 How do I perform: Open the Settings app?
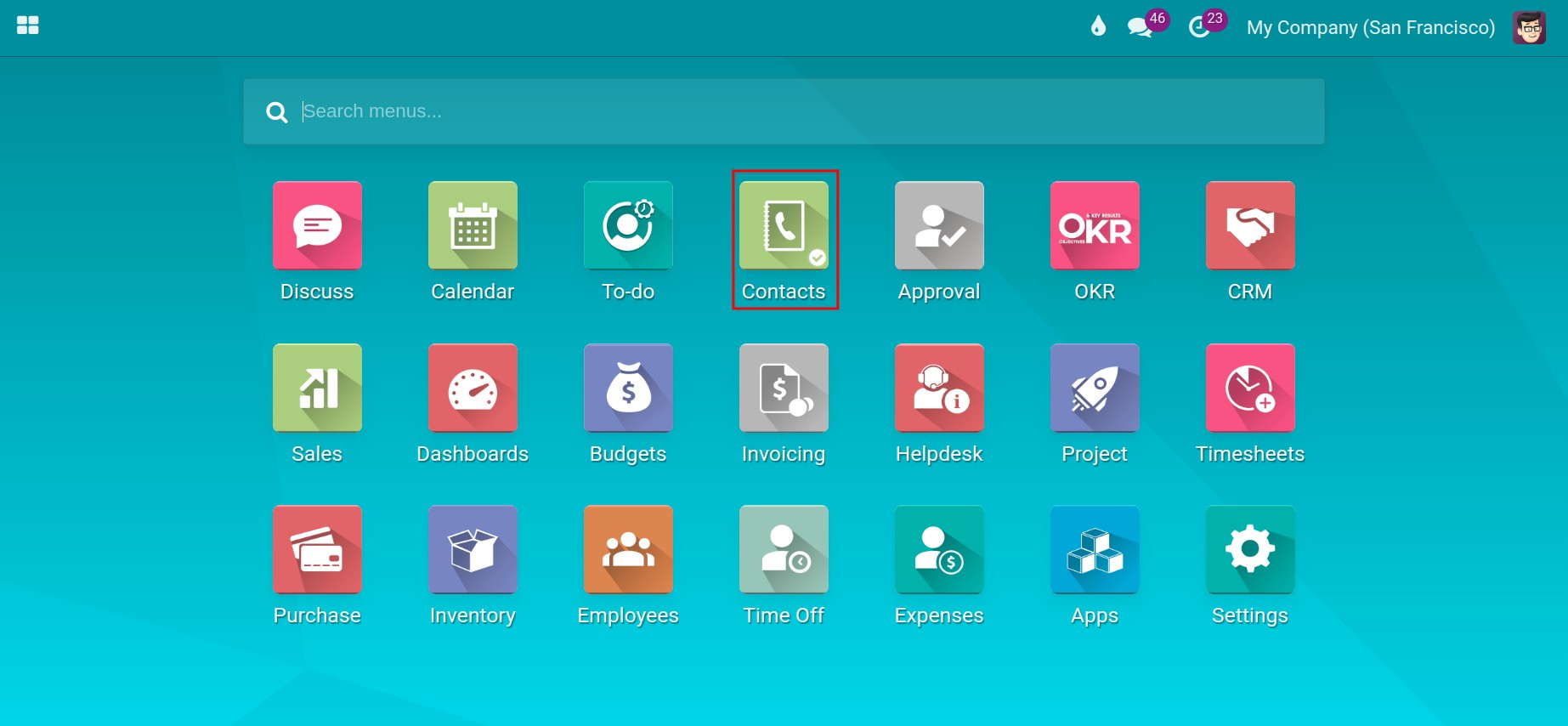pos(1250,549)
